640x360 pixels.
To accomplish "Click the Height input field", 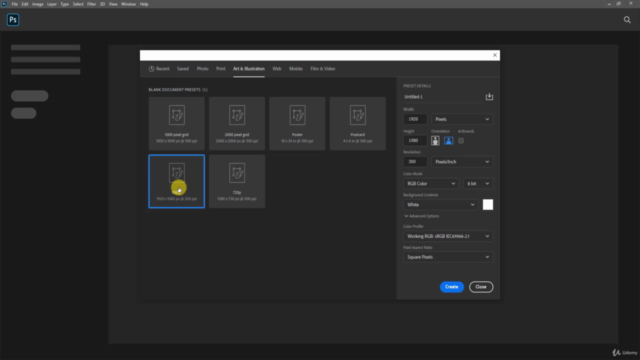I will coord(415,141).
